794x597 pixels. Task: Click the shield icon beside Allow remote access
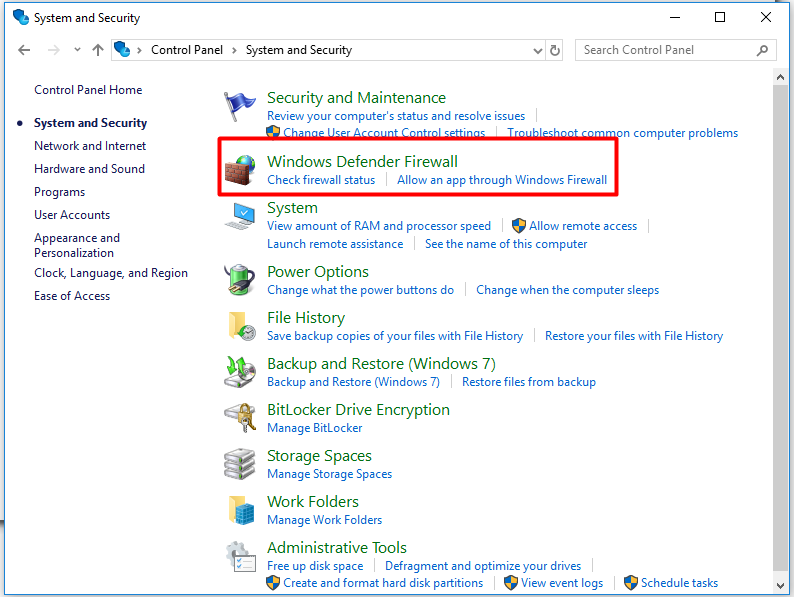click(x=519, y=225)
